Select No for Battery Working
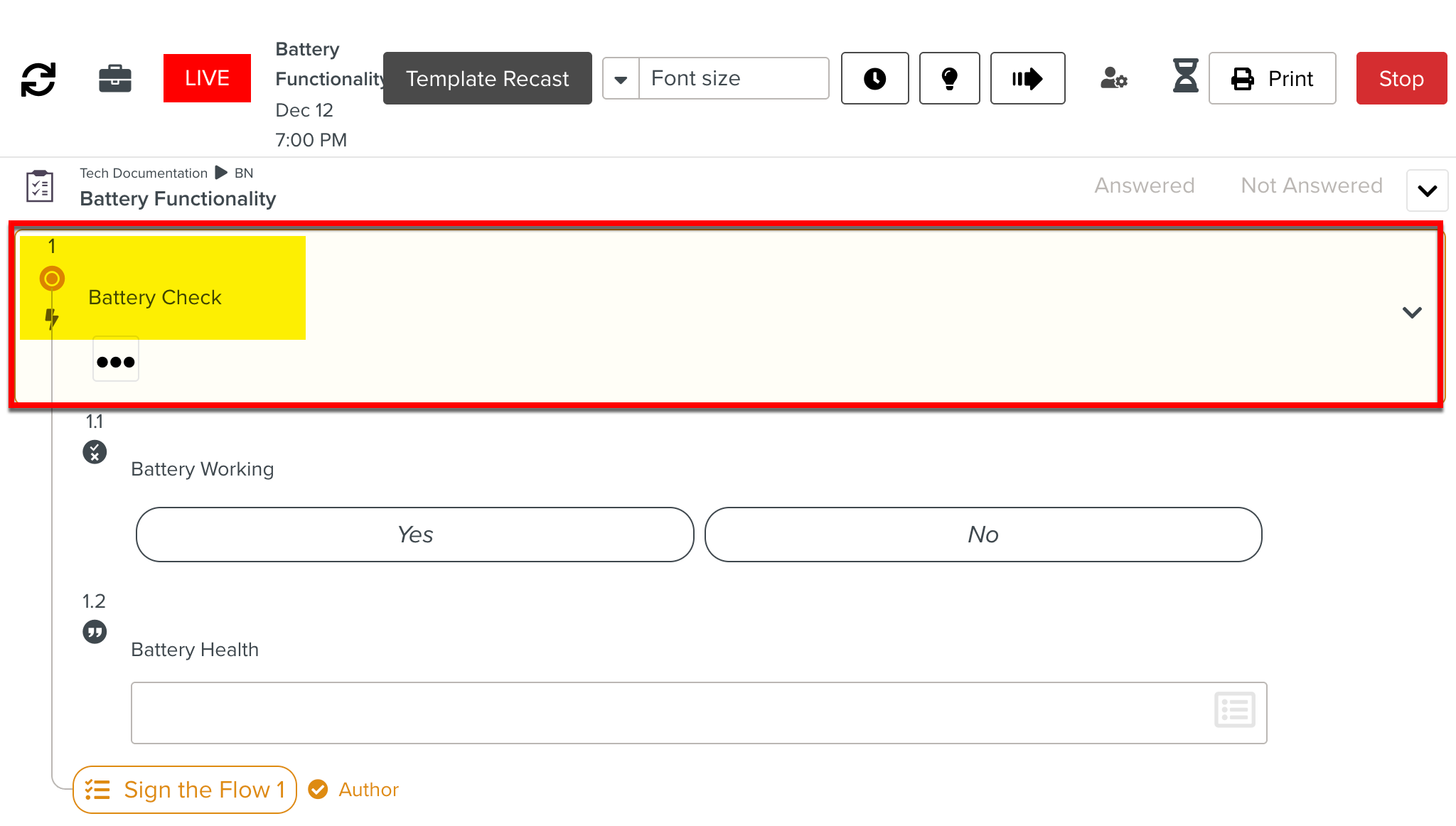Image resolution: width=1456 pixels, height=826 pixels. tap(983, 534)
